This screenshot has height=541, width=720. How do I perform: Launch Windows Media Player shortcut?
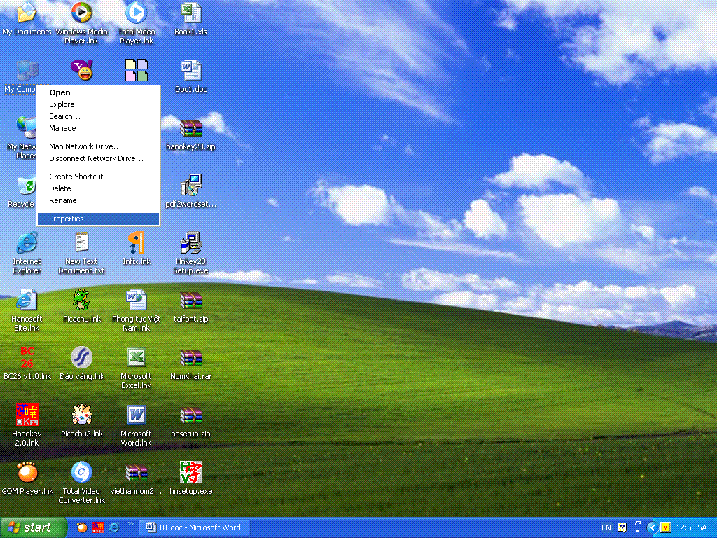81,13
